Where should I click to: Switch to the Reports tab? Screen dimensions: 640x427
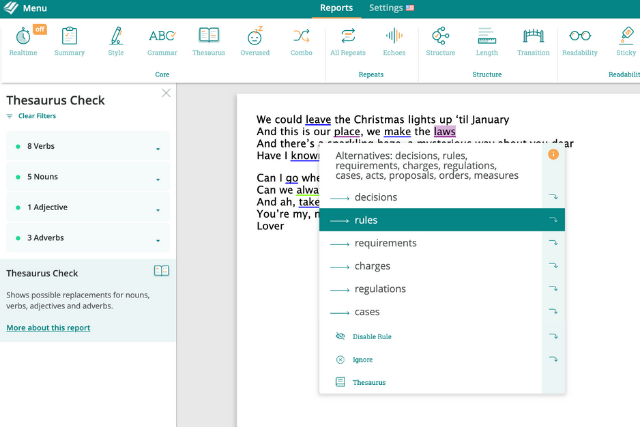(x=336, y=8)
